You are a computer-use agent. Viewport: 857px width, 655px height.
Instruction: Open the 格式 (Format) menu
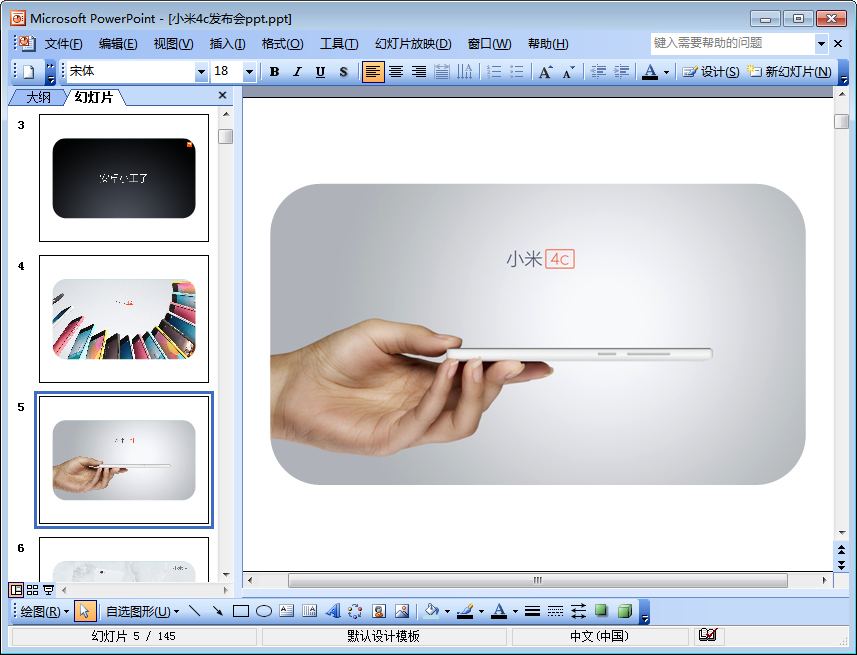click(x=282, y=44)
